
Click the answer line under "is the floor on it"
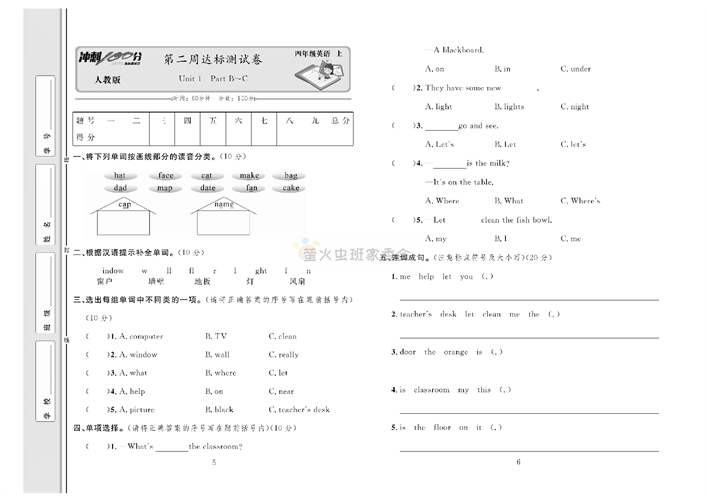529,450
